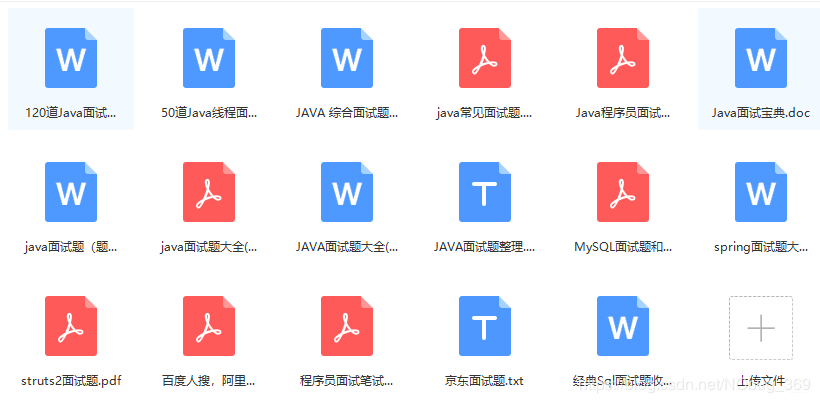
Task: Select the Java程序员面试 PDF icon
Action: (x=623, y=58)
